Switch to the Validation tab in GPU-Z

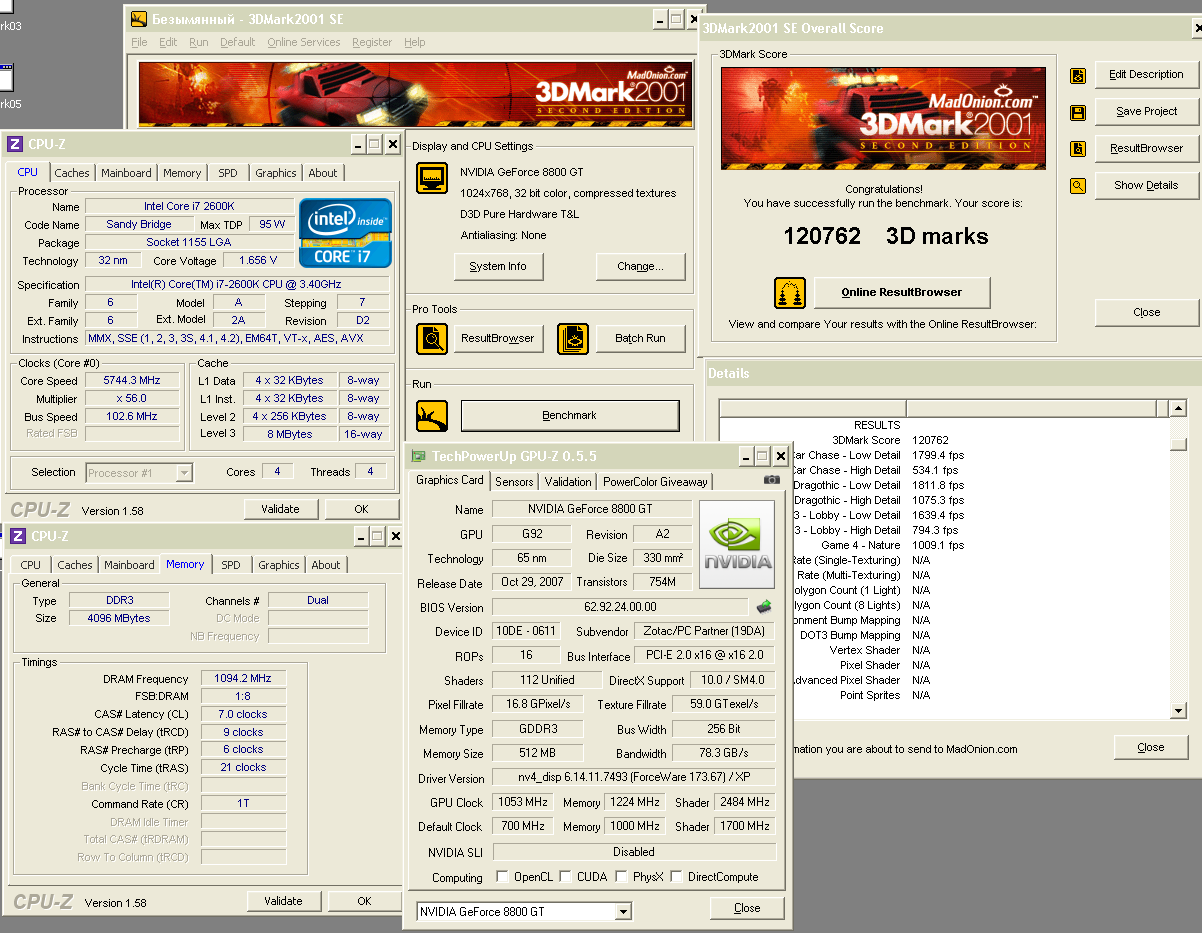coord(568,481)
